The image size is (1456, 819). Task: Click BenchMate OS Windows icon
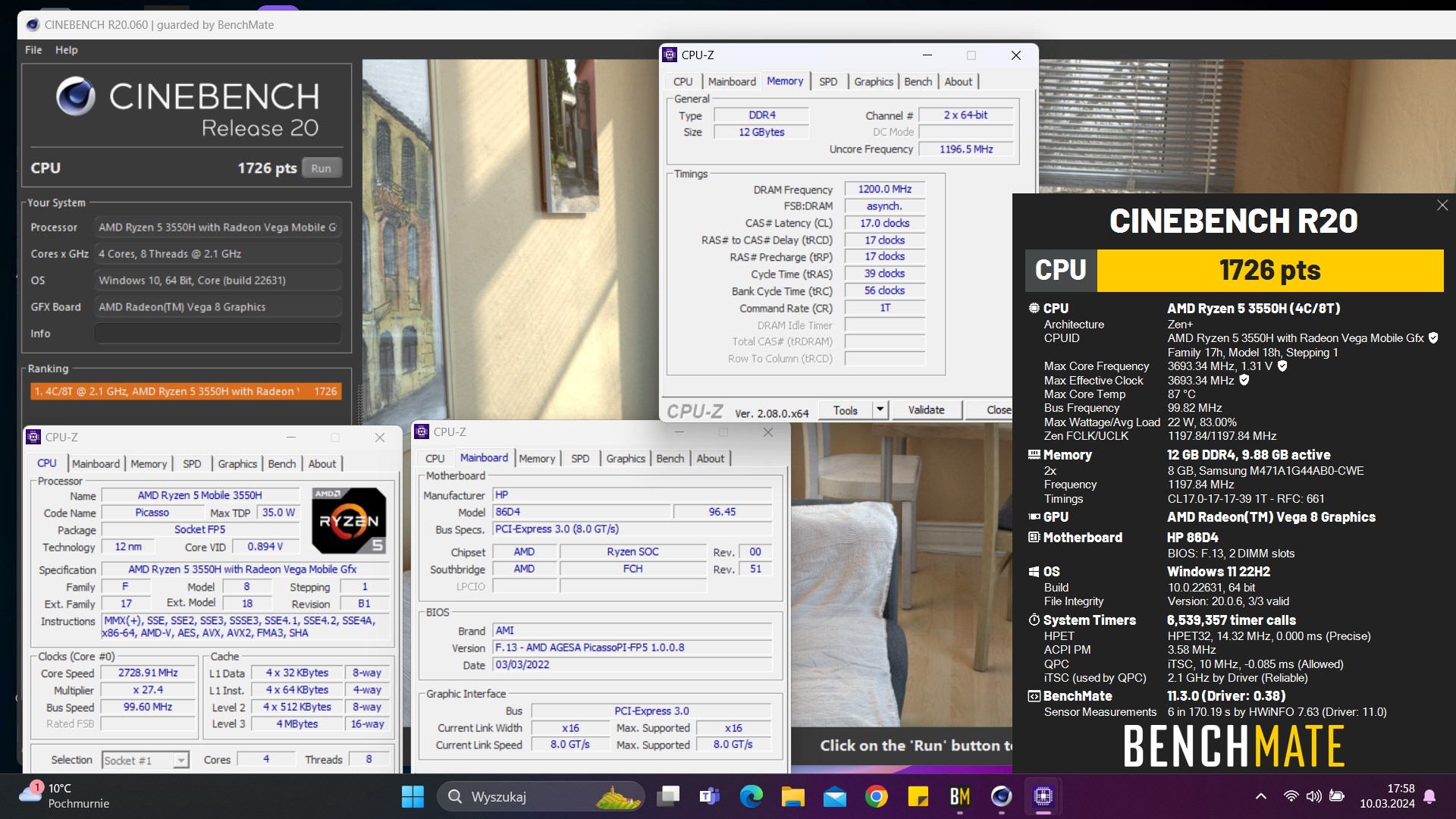point(1034,572)
